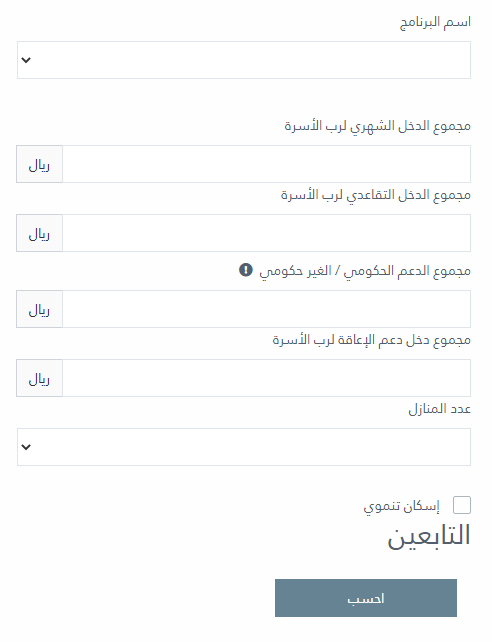The width and height of the screenshot is (492, 642).
Task: Click the chevron arrow of اسم البرنامج
Action: click(26, 60)
